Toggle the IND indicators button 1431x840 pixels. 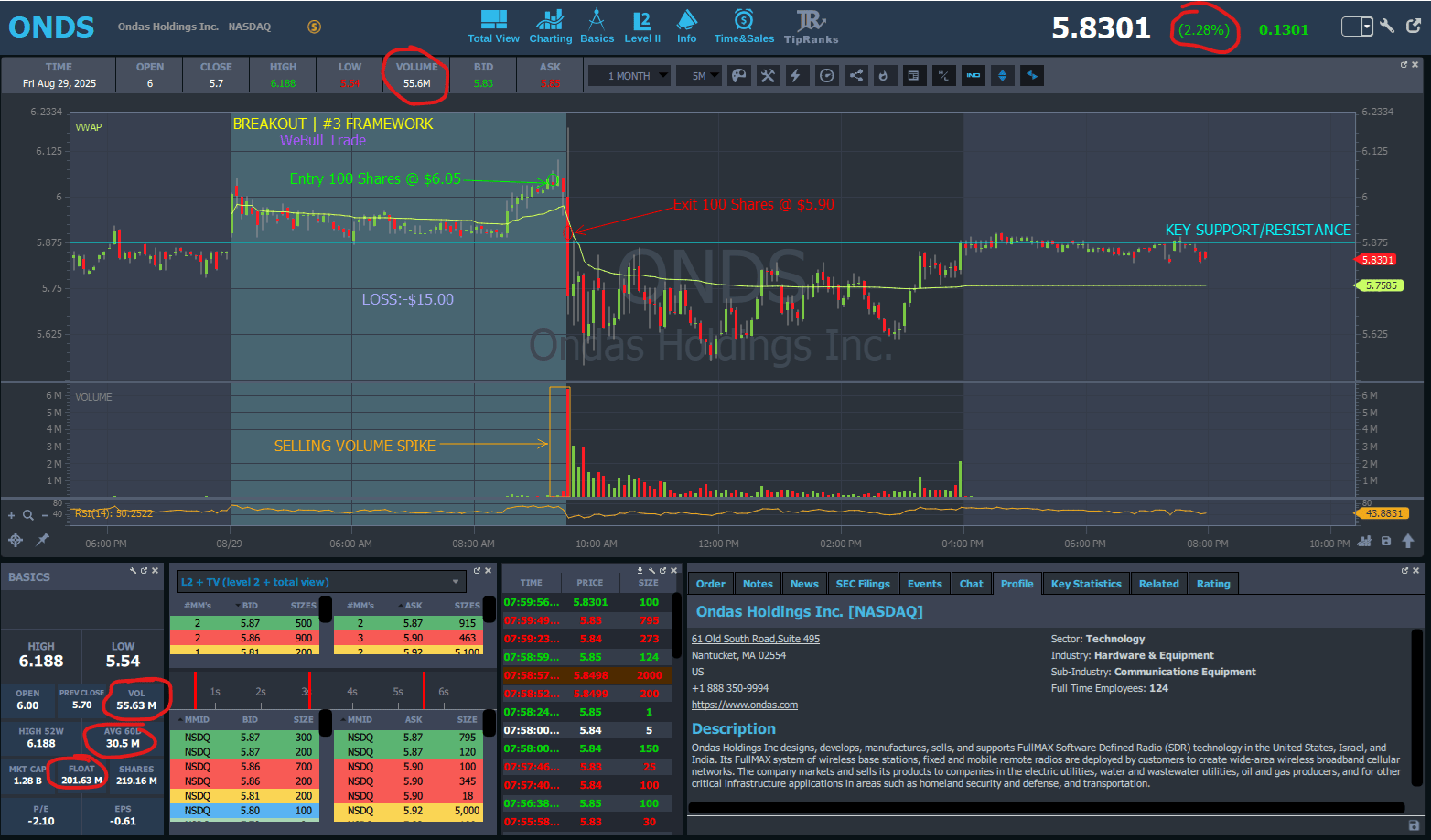tap(974, 76)
